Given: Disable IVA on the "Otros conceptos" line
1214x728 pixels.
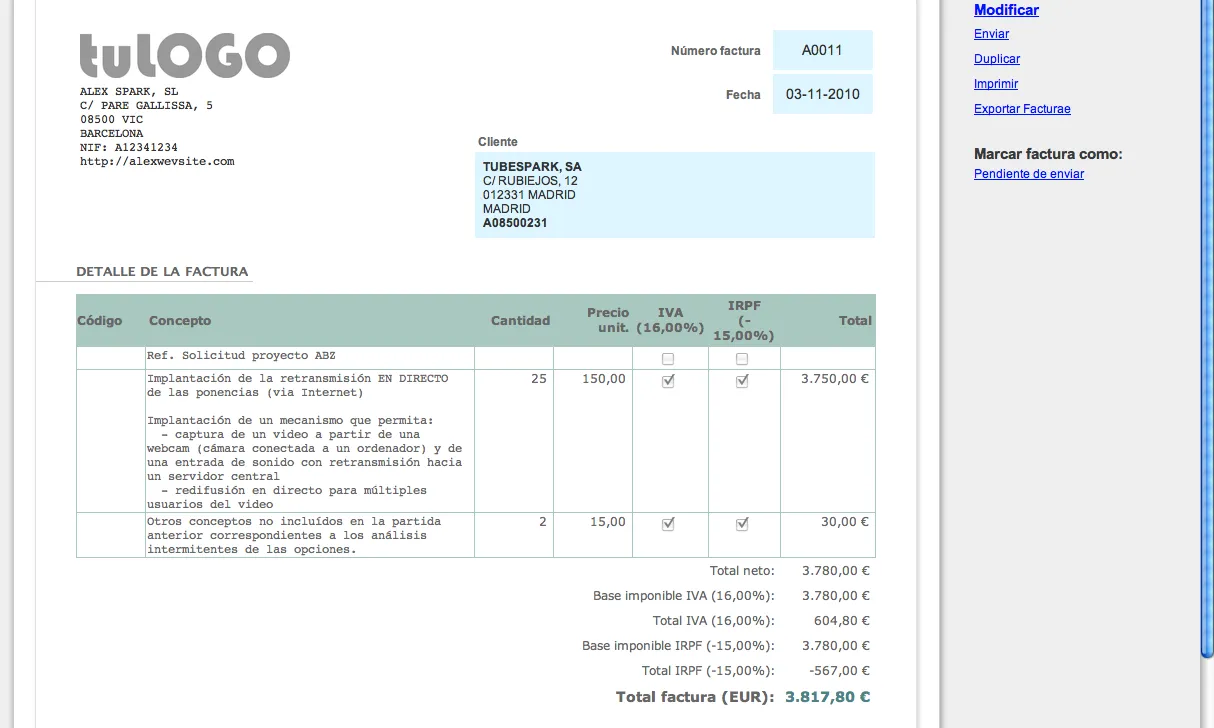Looking at the screenshot, I should (x=667, y=522).
